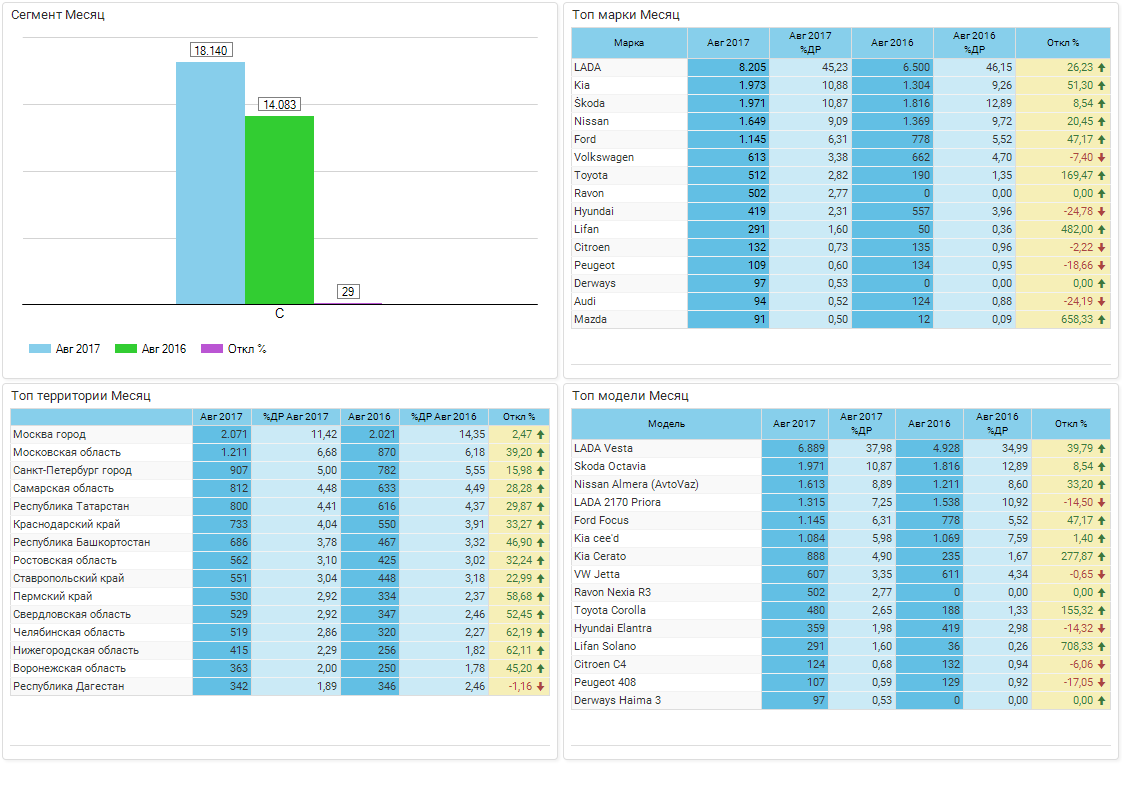The image size is (1122, 793).
Task: Select Республика Татарстан territory row
Action: click(280, 506)
